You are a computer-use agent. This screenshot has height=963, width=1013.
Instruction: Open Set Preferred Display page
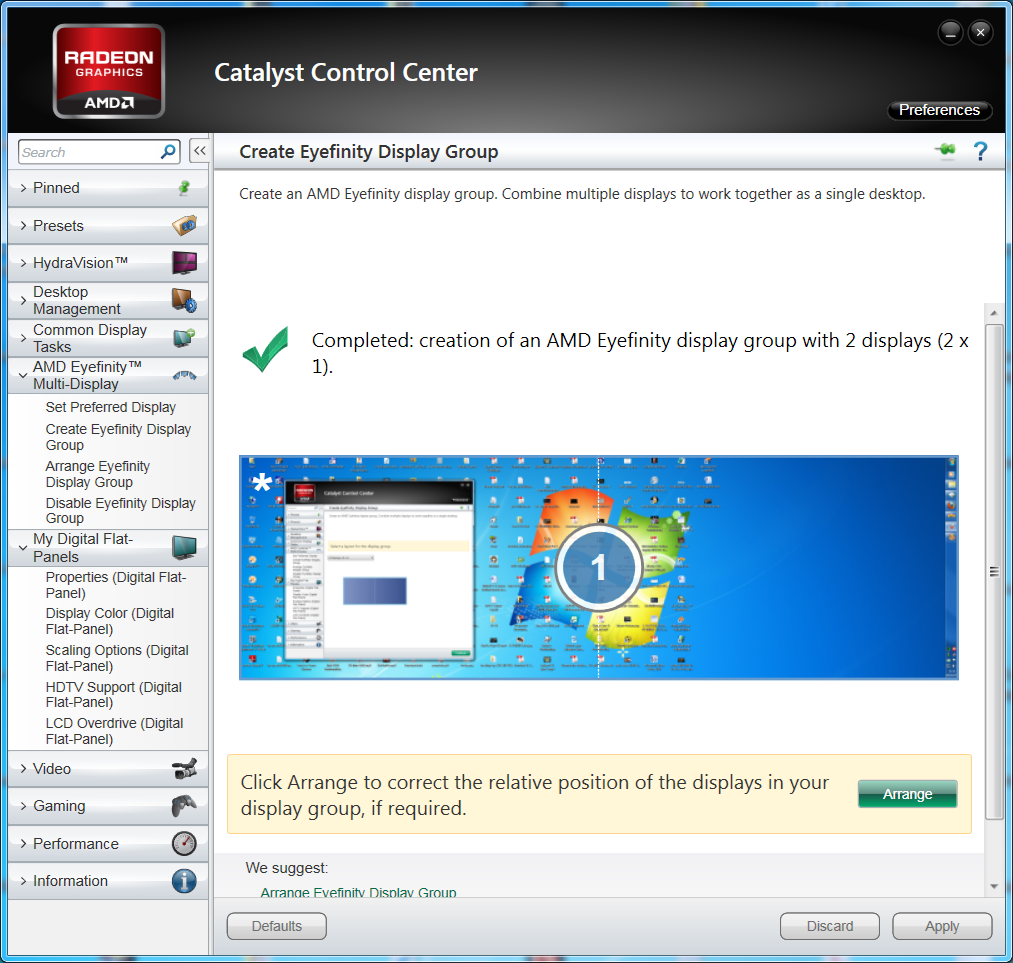110,407
